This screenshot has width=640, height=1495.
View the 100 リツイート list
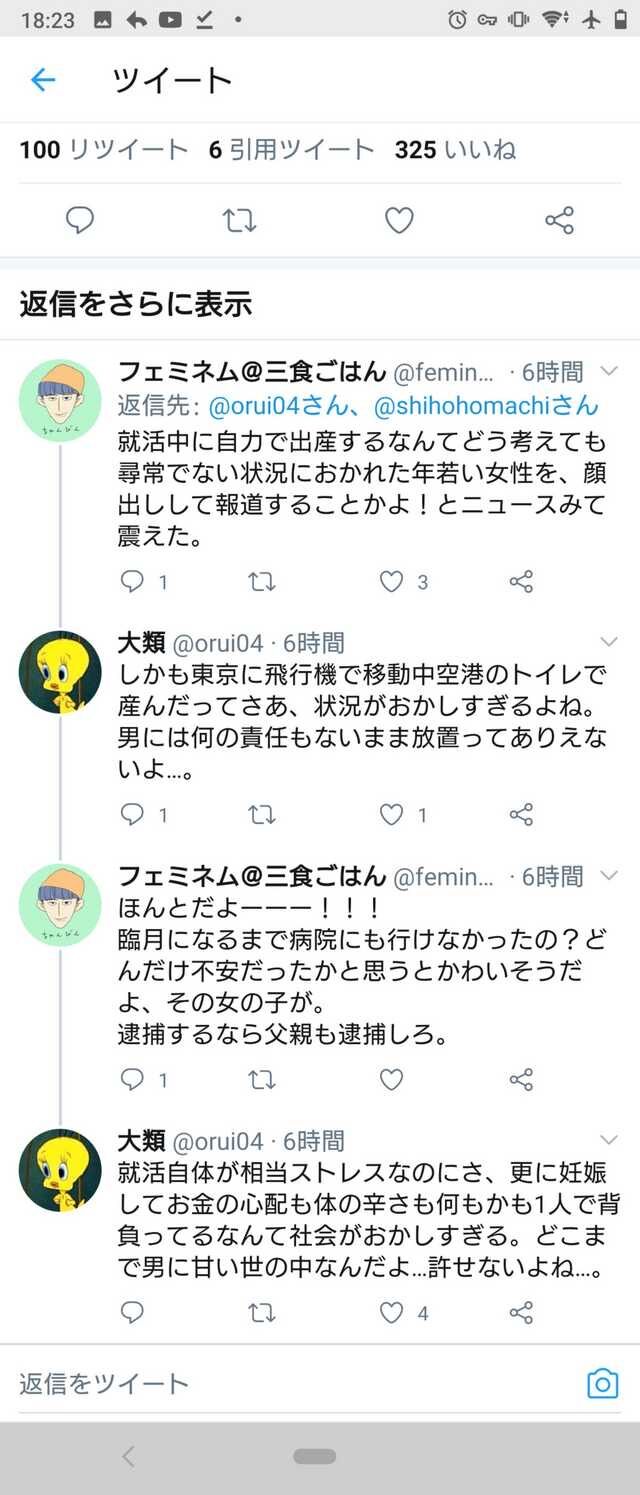[x=103, y=150]
